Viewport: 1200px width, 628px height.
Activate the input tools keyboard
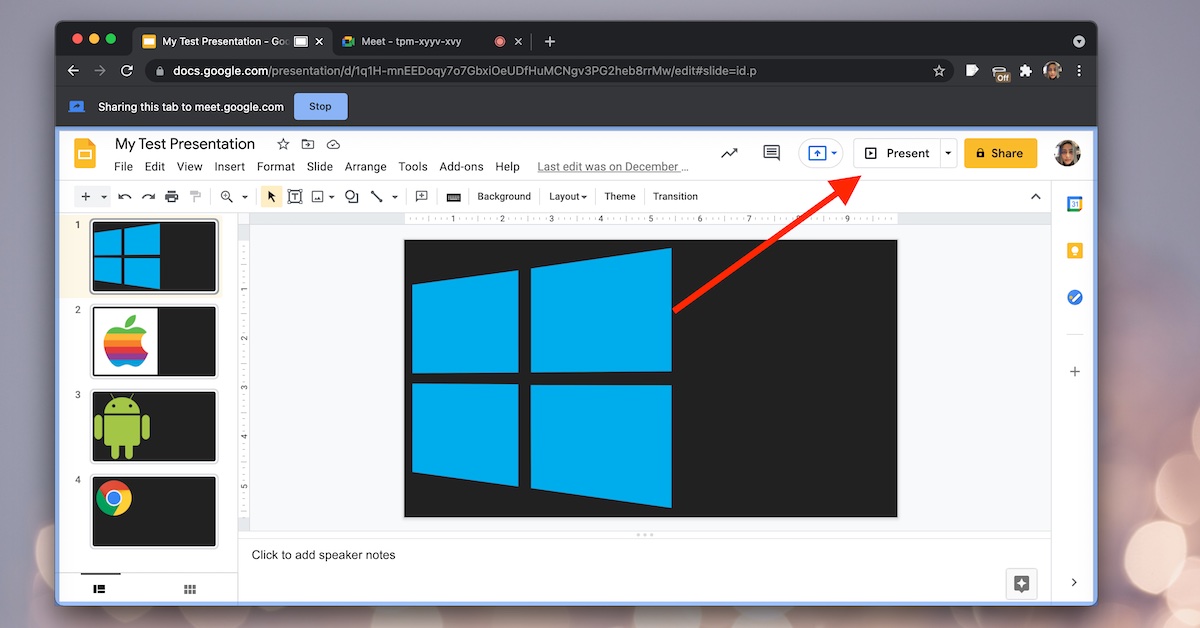[x=453, y=196]
